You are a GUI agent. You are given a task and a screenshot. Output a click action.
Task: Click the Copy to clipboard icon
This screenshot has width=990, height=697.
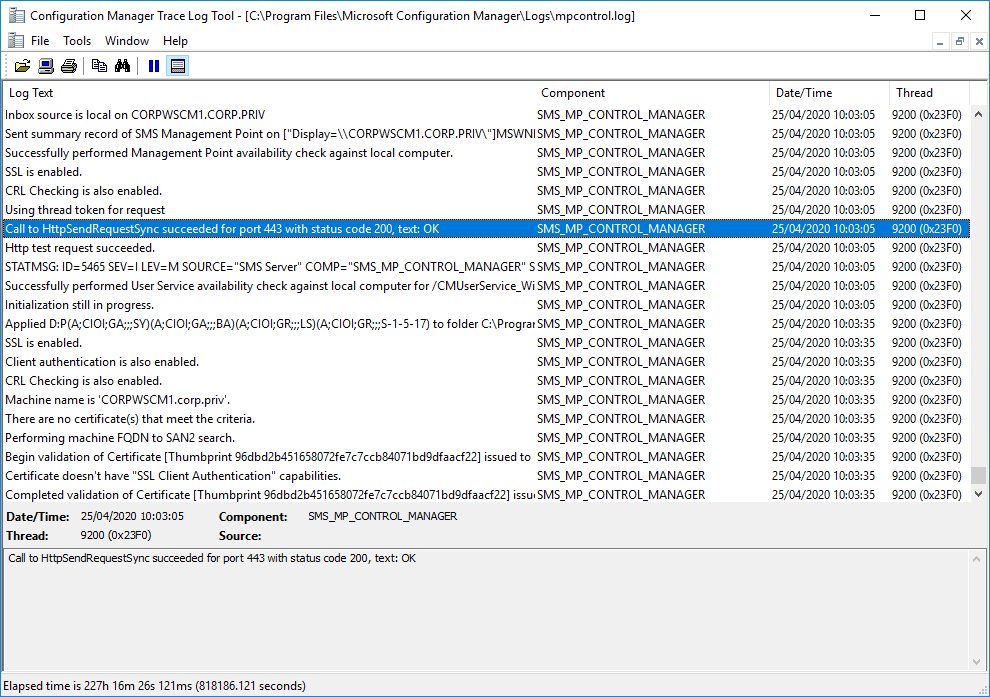pos(99,66)
